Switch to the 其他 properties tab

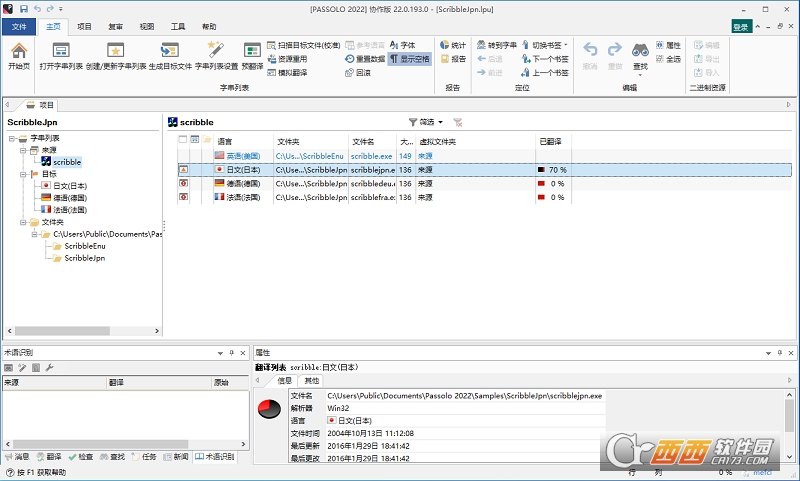click(311, 381)
